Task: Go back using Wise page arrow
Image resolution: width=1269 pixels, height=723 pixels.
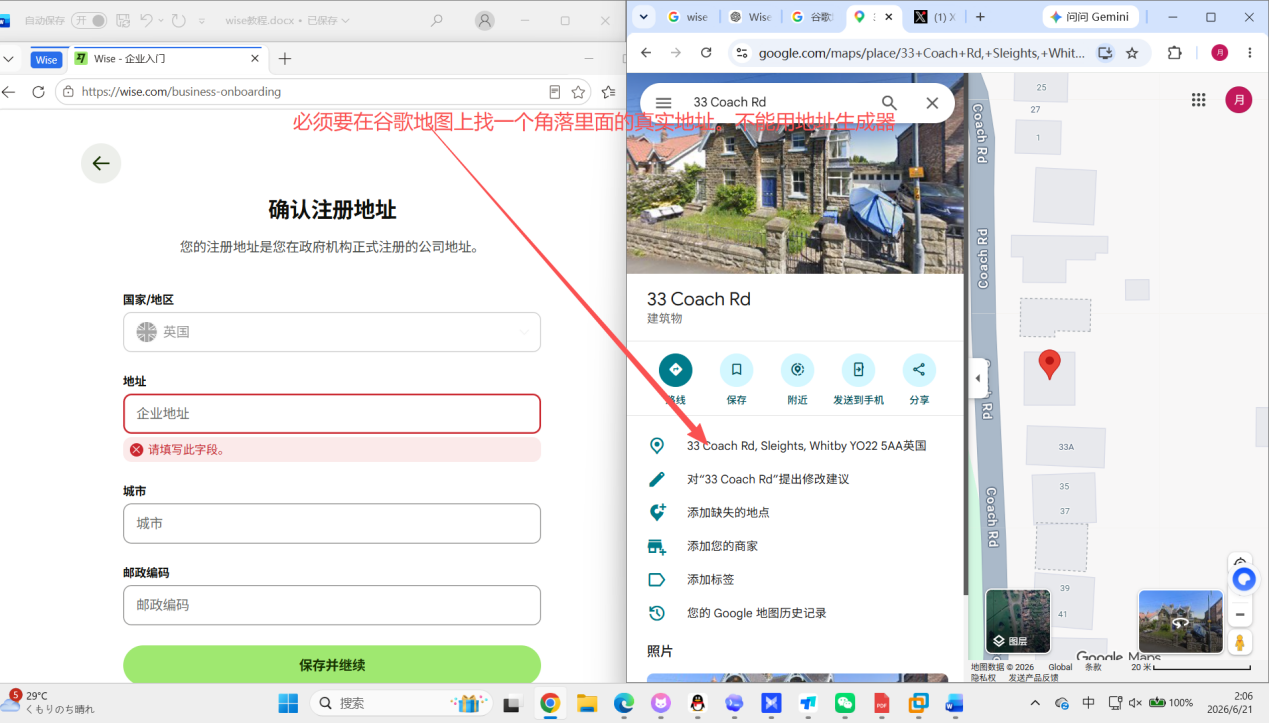Action: pyautogui.click(x=101, y=163)
